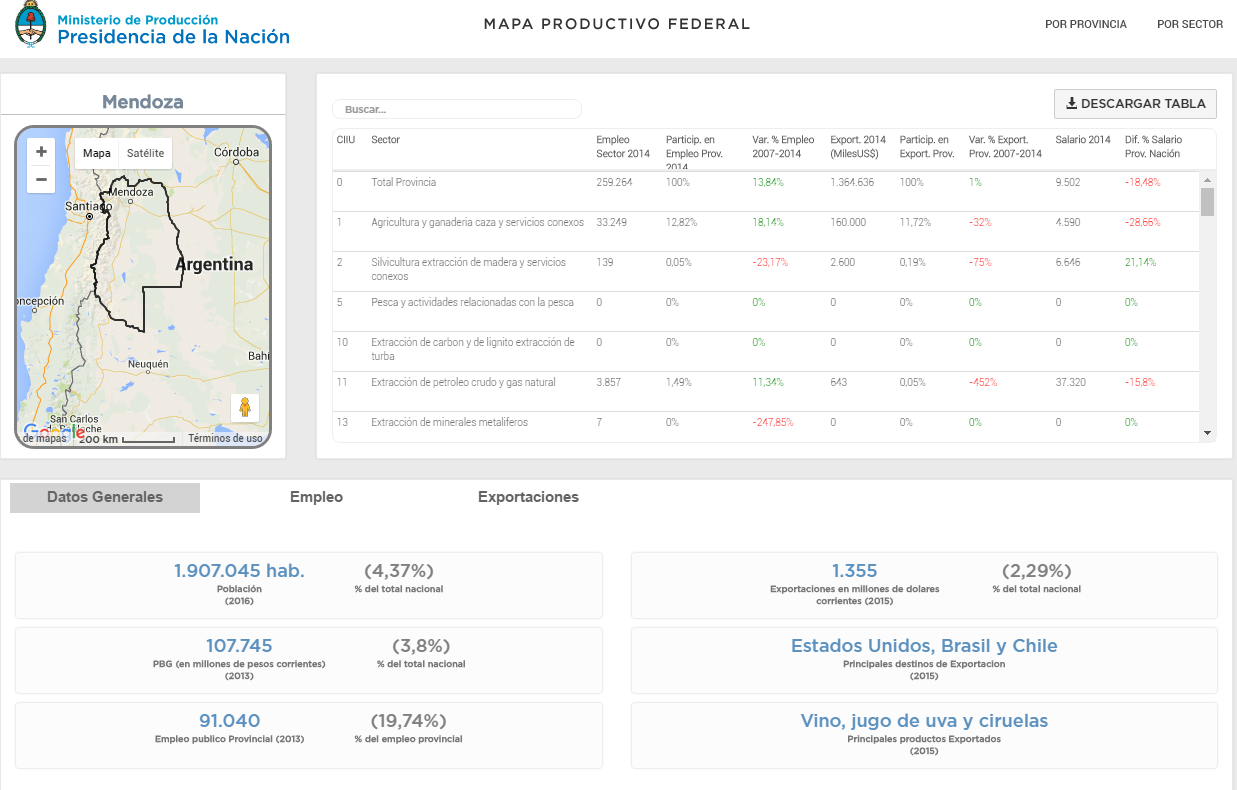Zoom in on the map
Screen dimensions: 1237x790
[x=41, y=152]
